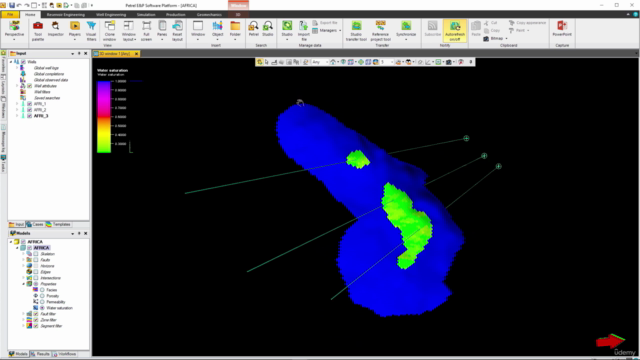The image size is (640, 360).
Task: Toggle the Zone filter checkbox
Action: tap(36, 320)
